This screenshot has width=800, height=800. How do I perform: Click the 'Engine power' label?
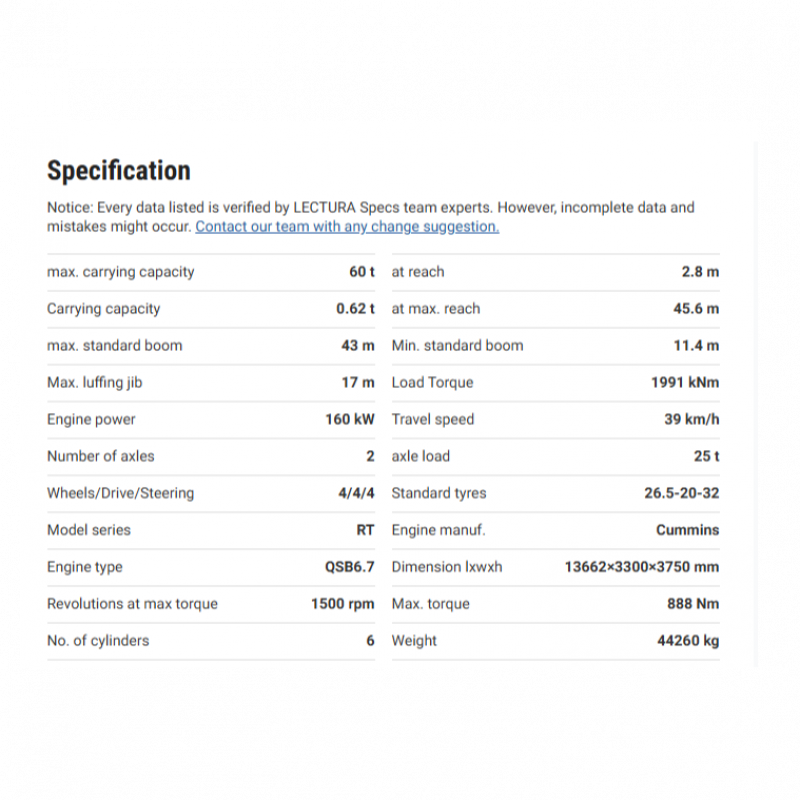(91, 420)
